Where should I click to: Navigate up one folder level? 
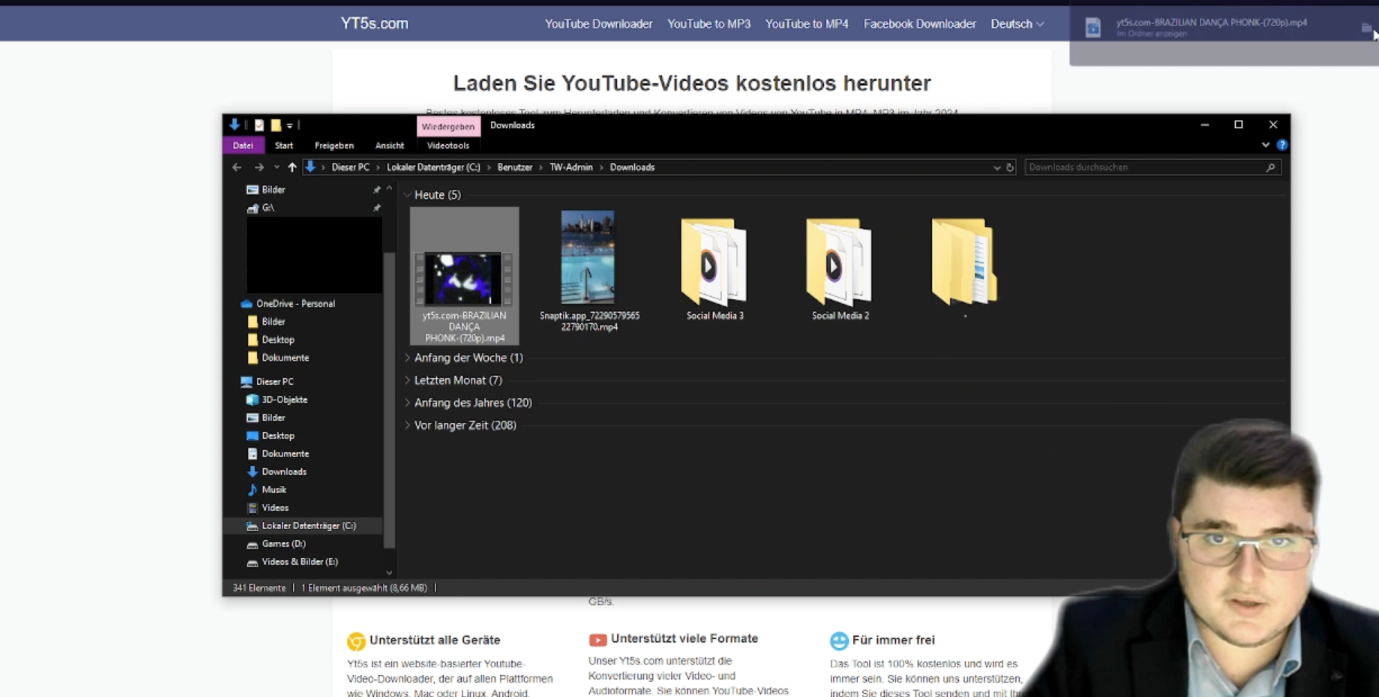tap(292, 168)
